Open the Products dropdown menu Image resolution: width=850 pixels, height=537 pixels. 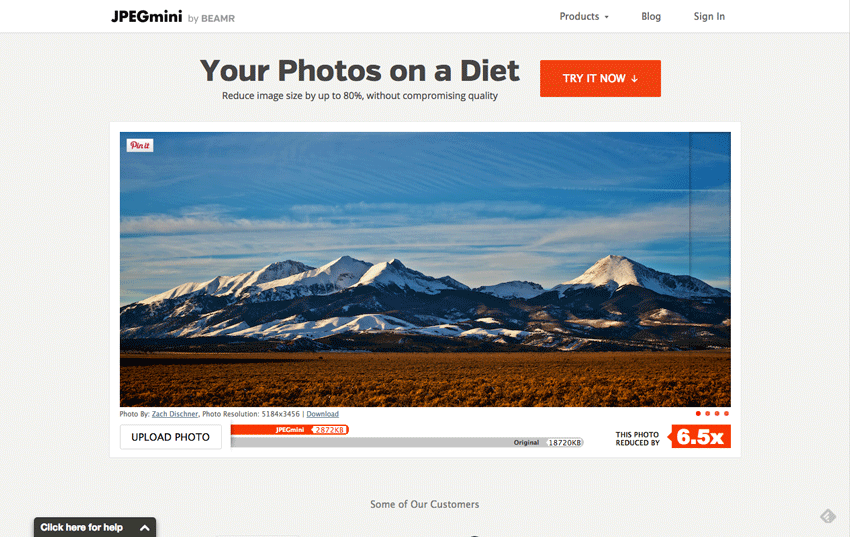point(584,17)
